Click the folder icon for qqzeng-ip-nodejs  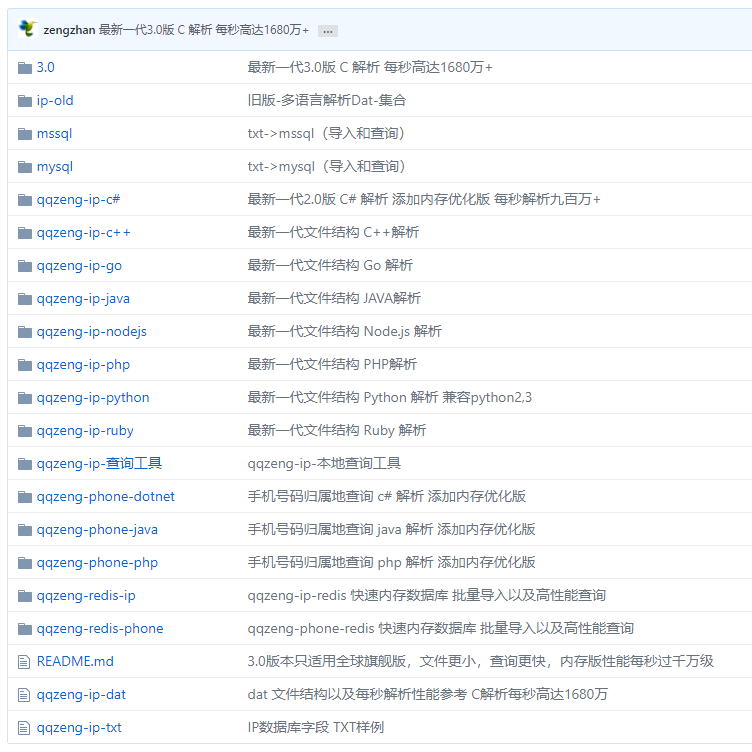(x=25, y=332)
